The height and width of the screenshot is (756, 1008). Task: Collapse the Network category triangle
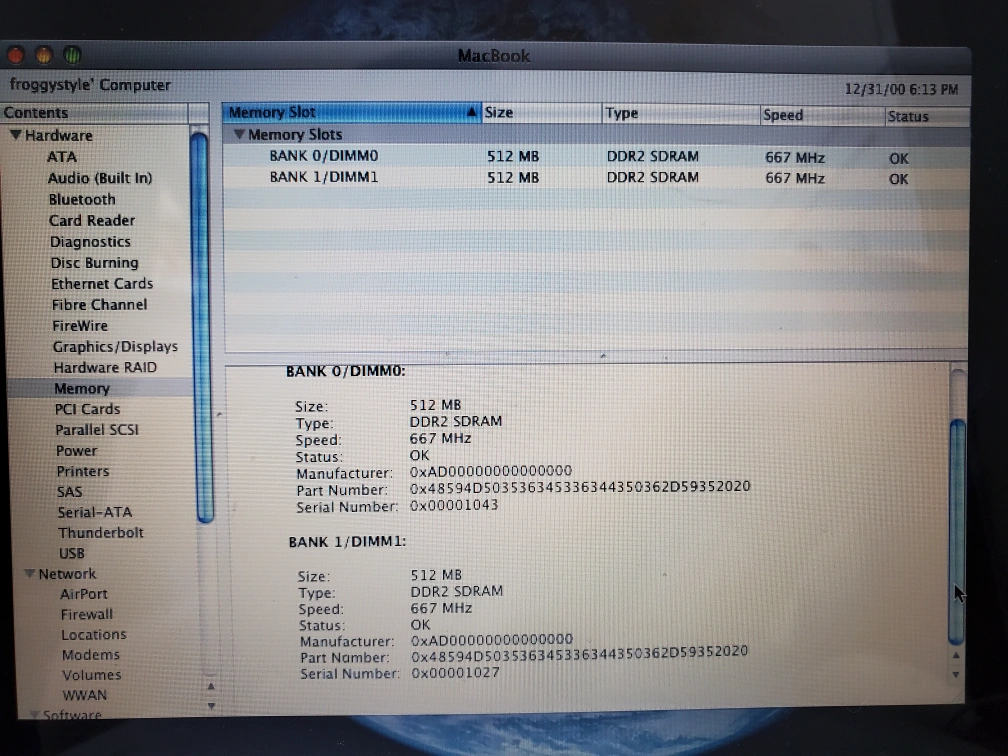pos(30,574)
